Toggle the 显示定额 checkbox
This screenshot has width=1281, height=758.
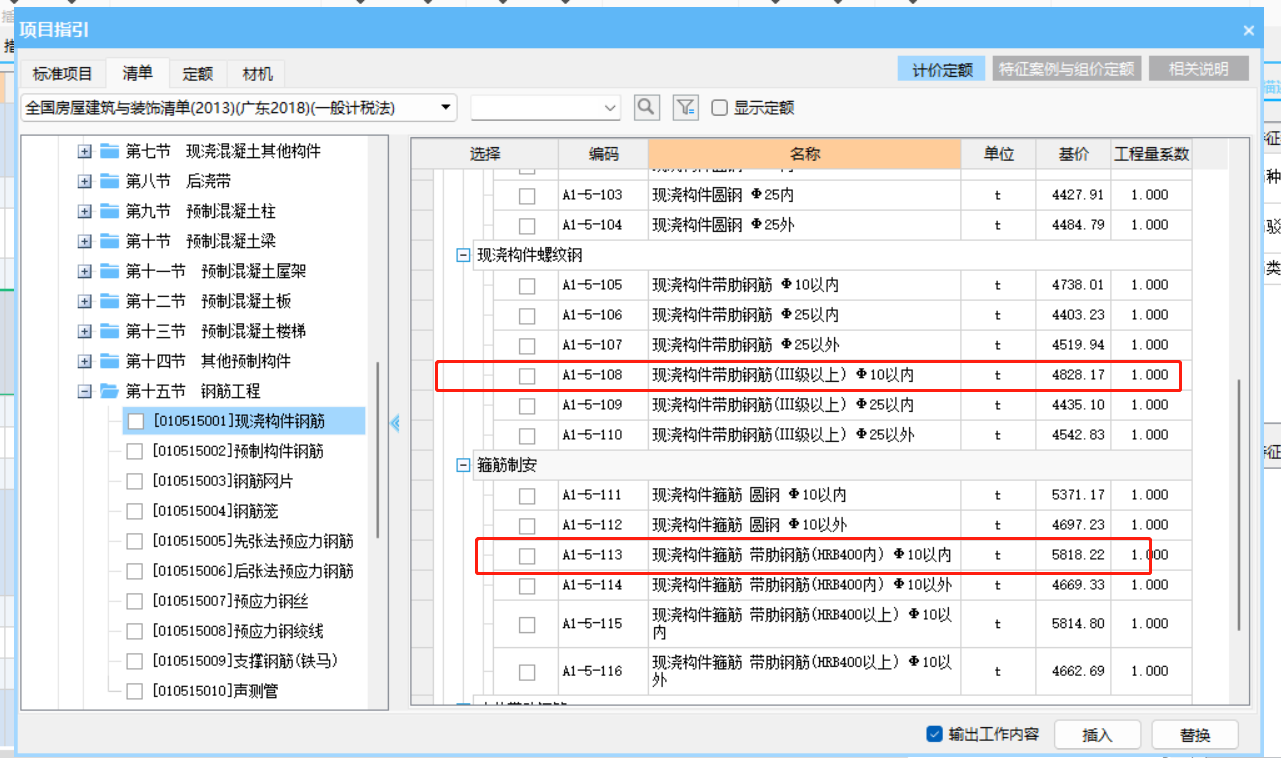[x=719, y=108]
